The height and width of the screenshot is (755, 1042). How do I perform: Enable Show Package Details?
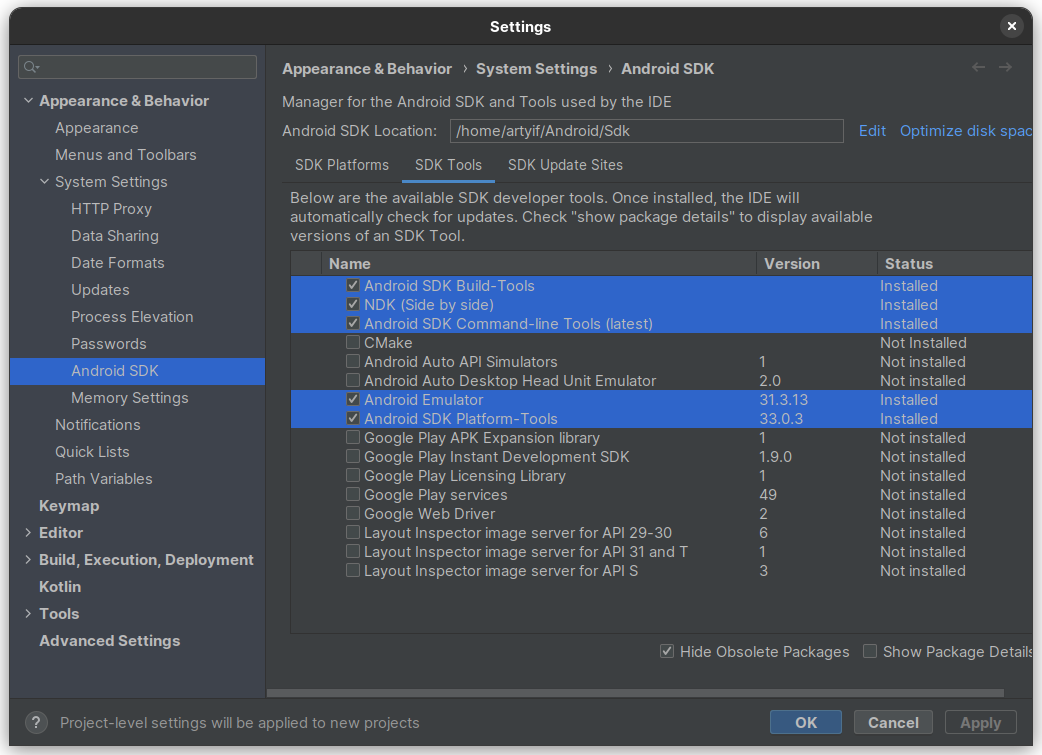click(x=870, y=651)
